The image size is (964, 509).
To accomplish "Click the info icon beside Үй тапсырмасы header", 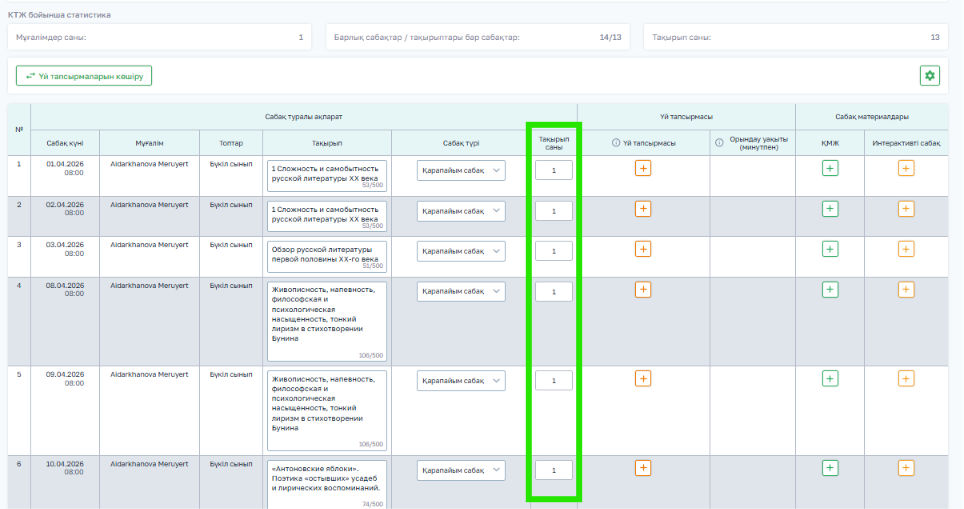I will point(615,143).
